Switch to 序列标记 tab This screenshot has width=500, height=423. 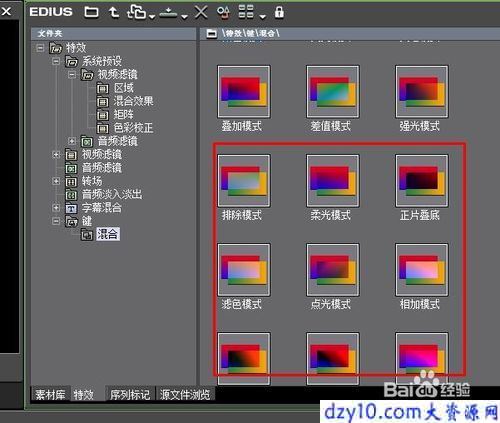pos(130,395)
